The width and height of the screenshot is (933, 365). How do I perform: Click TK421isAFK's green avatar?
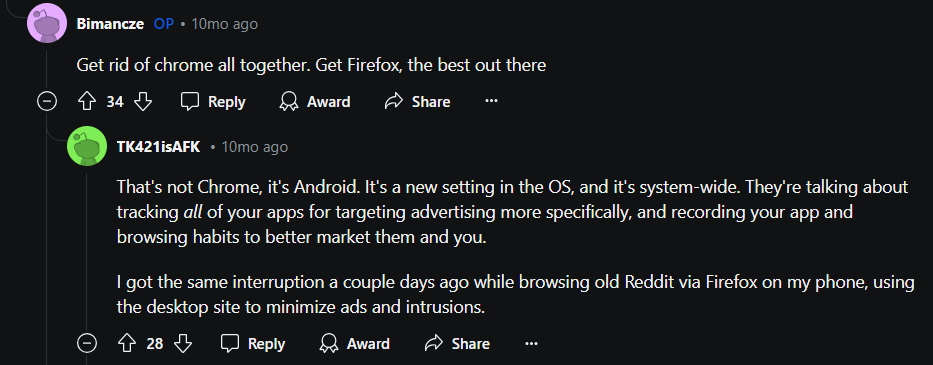pyautogui.click(x=87, y=146)
